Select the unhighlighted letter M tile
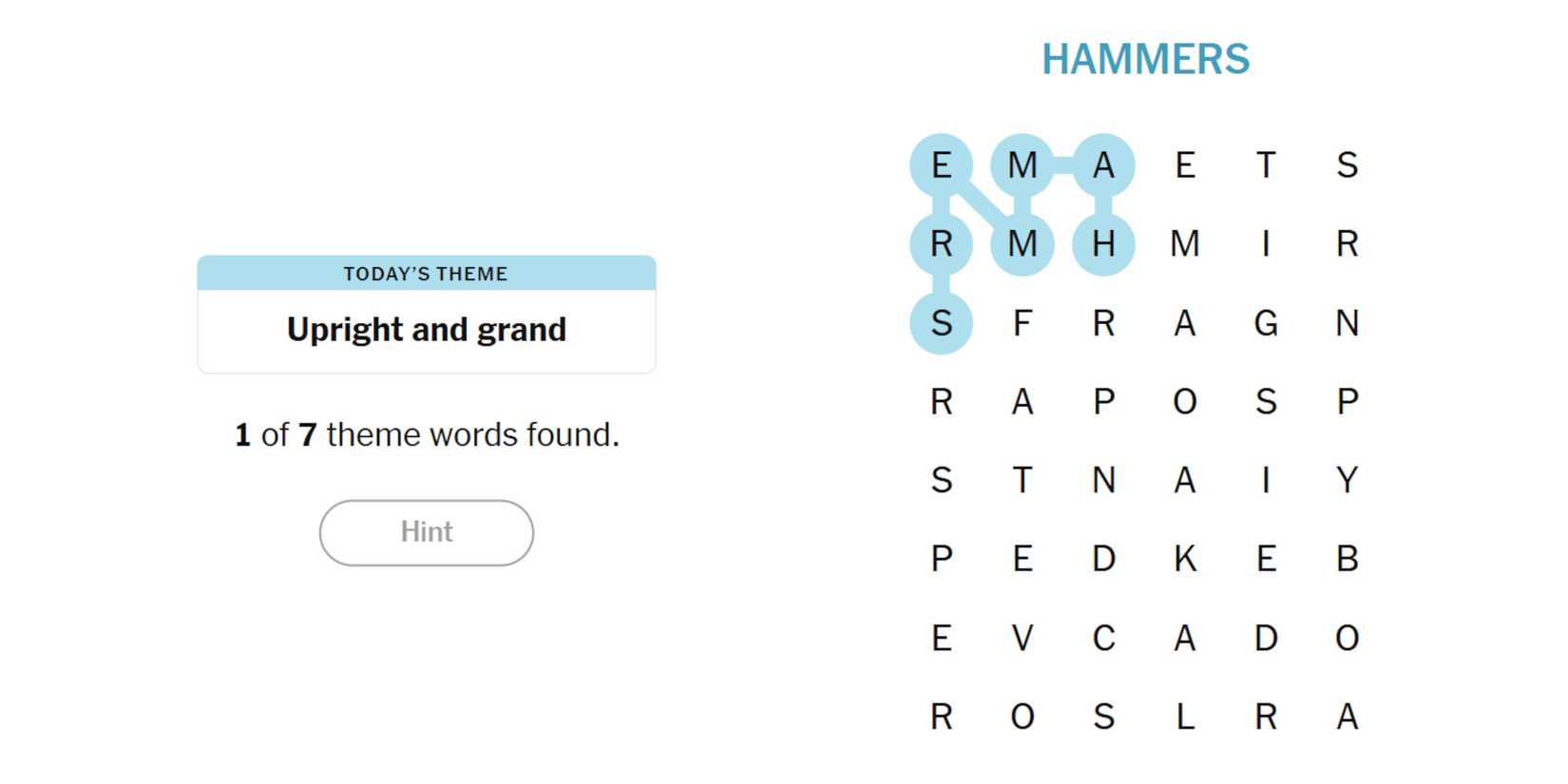 point(1184,244)
